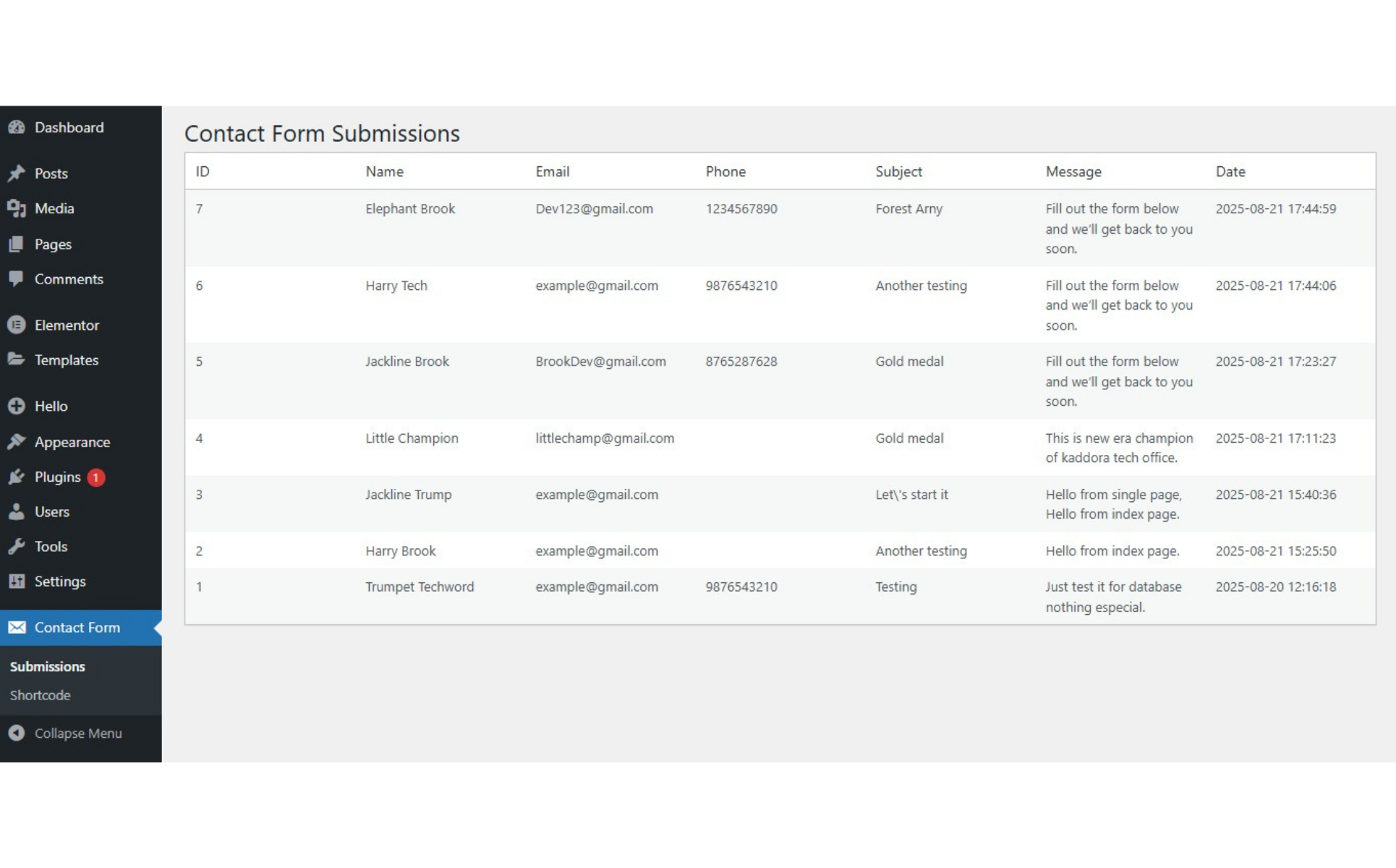Click the Templates folder icon
1396x868 pixels.
[17, 359]
